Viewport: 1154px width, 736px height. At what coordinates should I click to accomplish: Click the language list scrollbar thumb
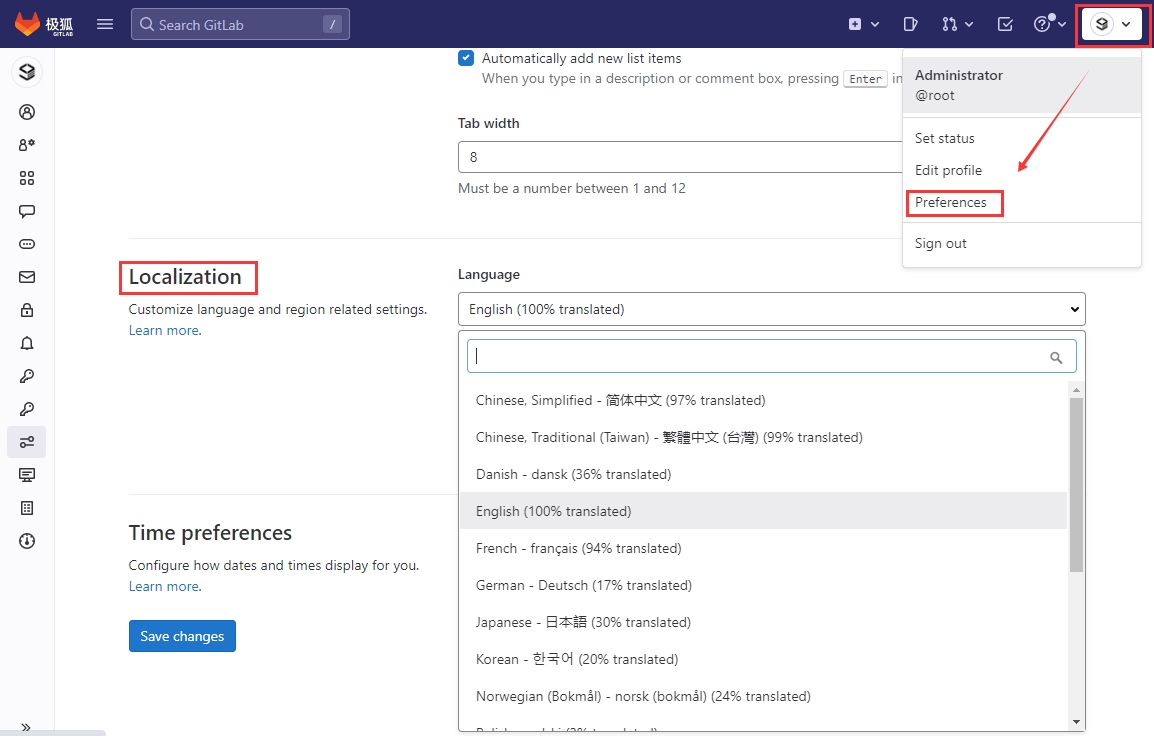(1076, 484)
